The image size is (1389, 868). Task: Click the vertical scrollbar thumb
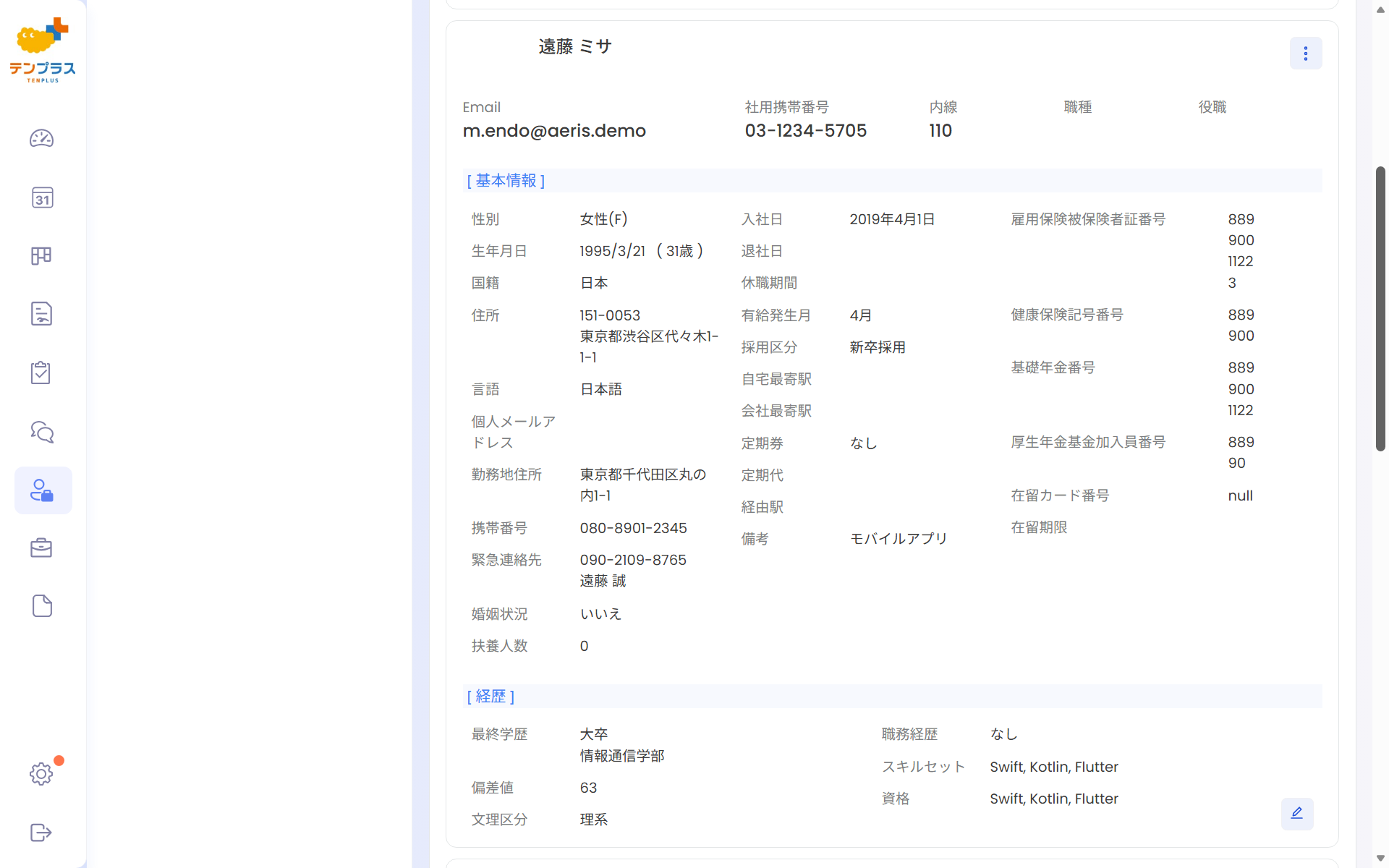click(1380, 309)
